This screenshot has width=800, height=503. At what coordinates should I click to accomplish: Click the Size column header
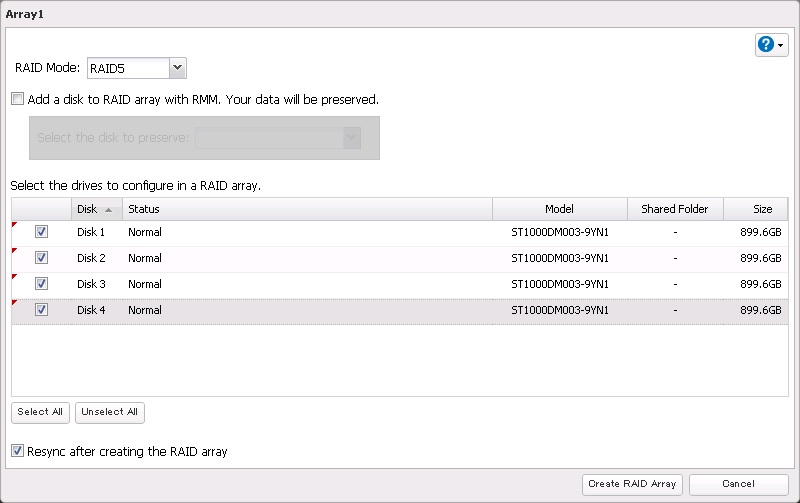pos(762,210)
